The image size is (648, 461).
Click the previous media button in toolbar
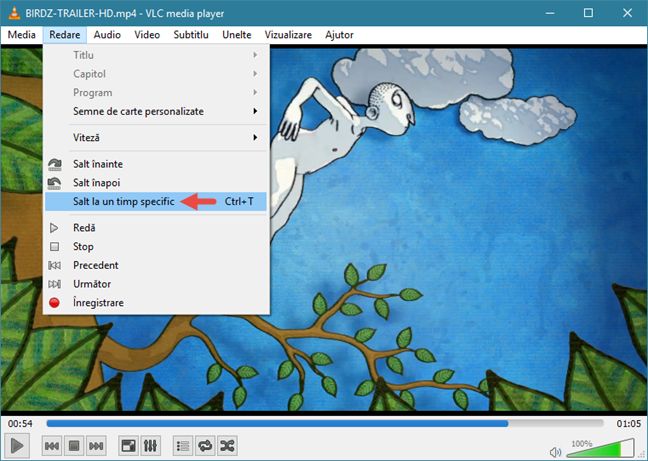[x=52, y=446]
